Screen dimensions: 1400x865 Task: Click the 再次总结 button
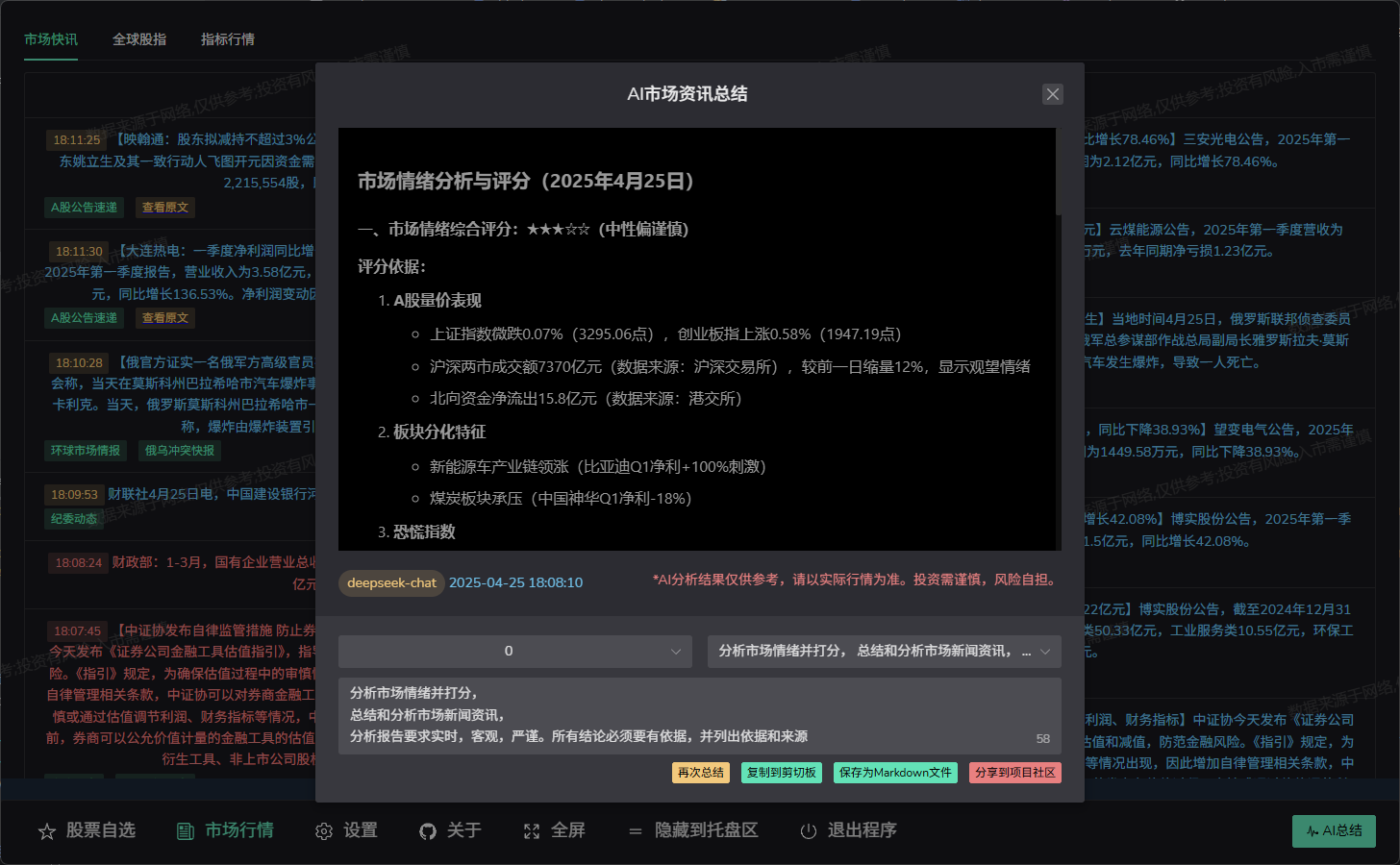[700, 773]
